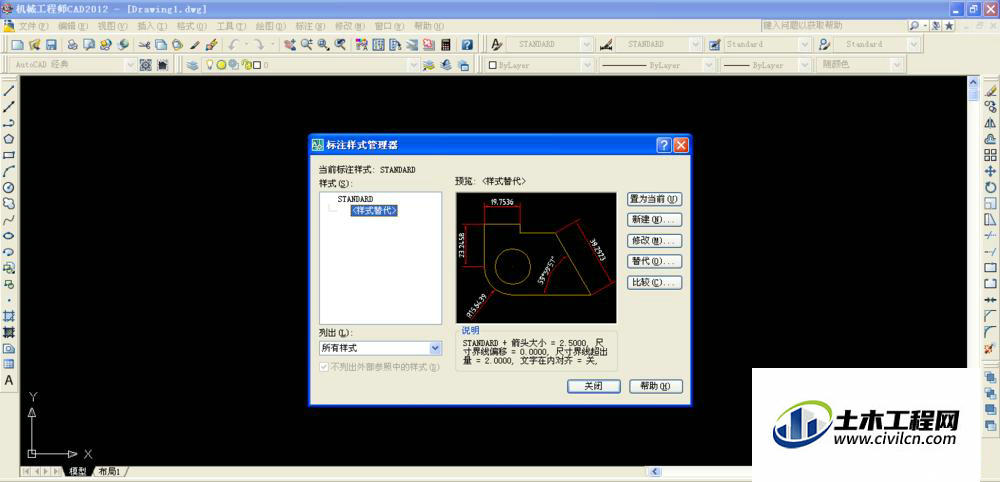Click the 比较 button in dialog
This screenshot has height=482, width=1000.
(654, 282)
